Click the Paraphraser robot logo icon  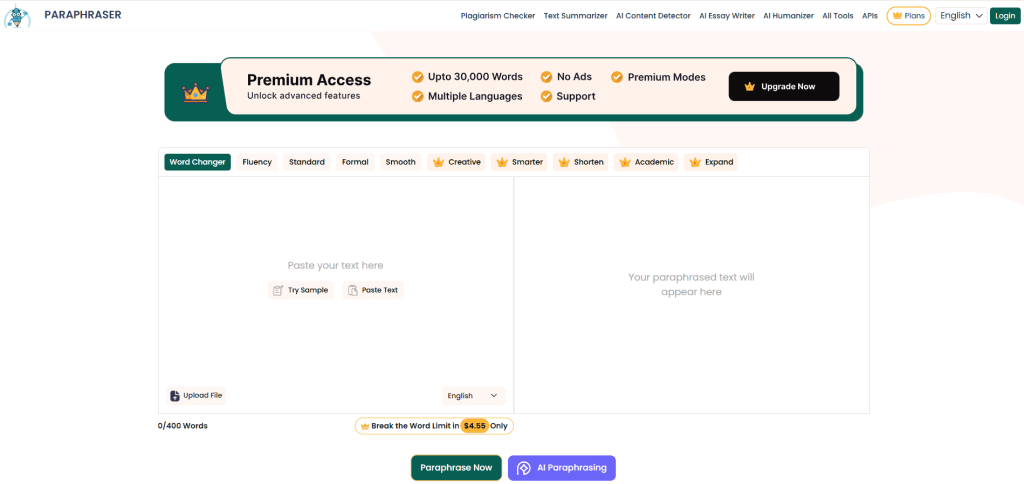tap(18, 15)
